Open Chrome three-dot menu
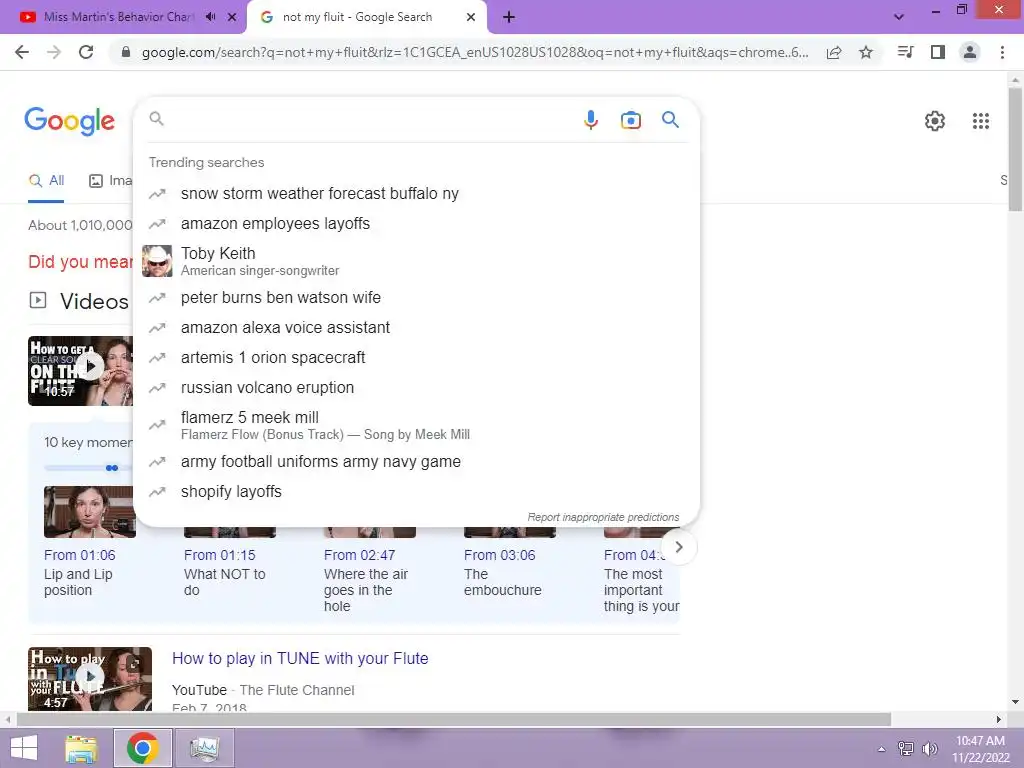Image resolution: width=1024 pixels, height=768 pixels. [x=1002, y=52]
